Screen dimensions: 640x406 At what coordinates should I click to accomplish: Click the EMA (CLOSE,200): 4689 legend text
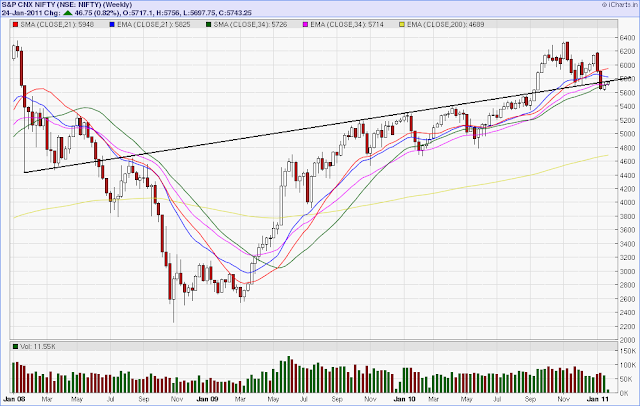(445, 24)
